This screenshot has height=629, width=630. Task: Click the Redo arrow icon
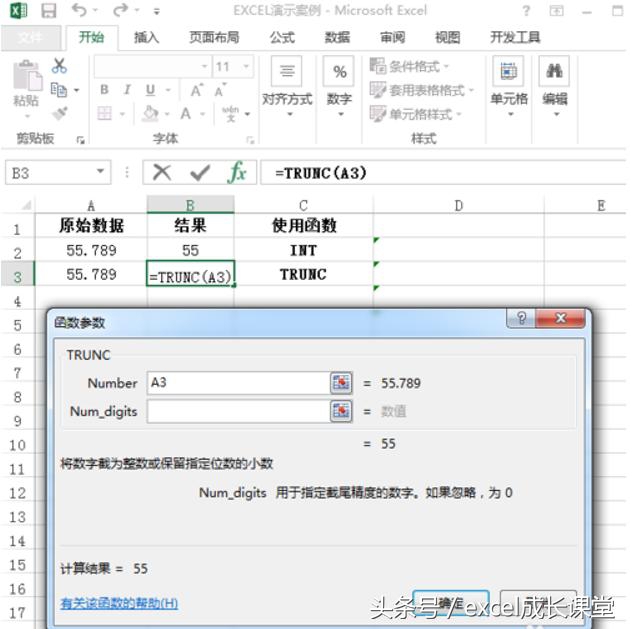pos(120,10)
